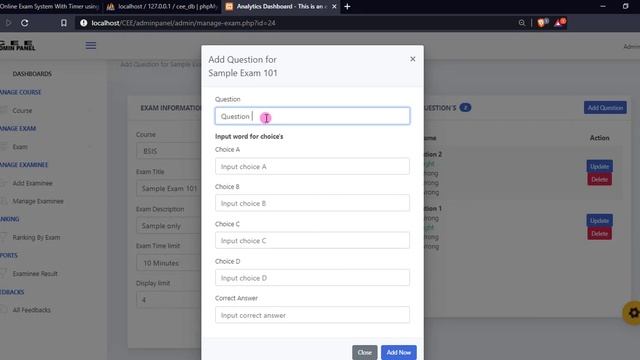Click Delete for Question 1
Screen dimensions: 640x360
click(599, 233)
